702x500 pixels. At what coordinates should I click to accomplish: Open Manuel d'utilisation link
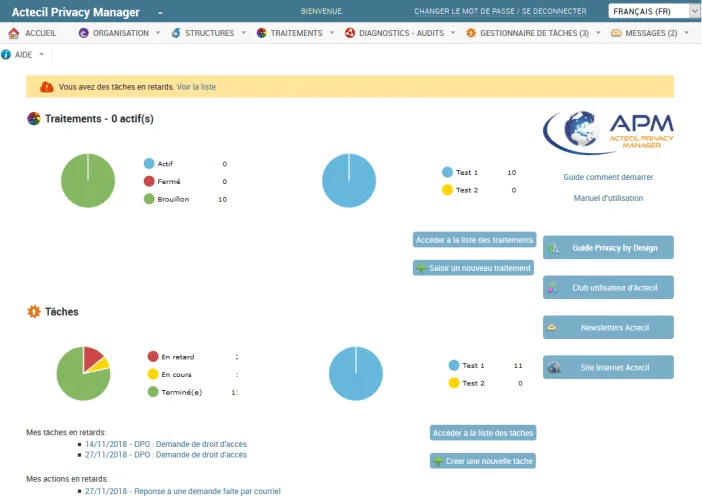pos(608,198)
